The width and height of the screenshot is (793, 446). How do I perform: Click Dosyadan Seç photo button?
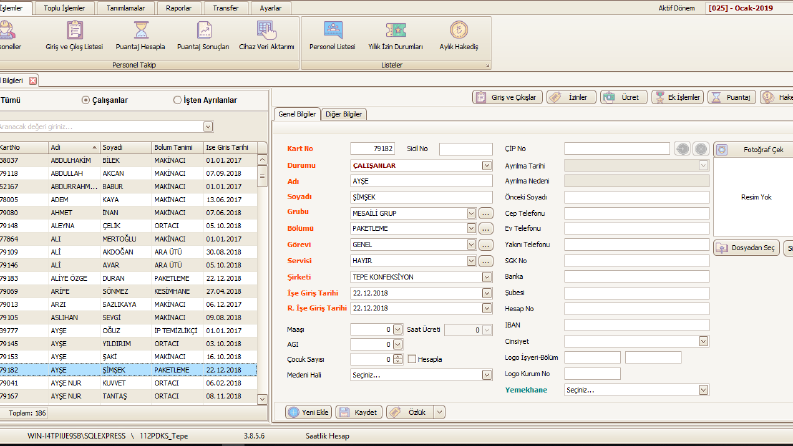click(746, 248)
